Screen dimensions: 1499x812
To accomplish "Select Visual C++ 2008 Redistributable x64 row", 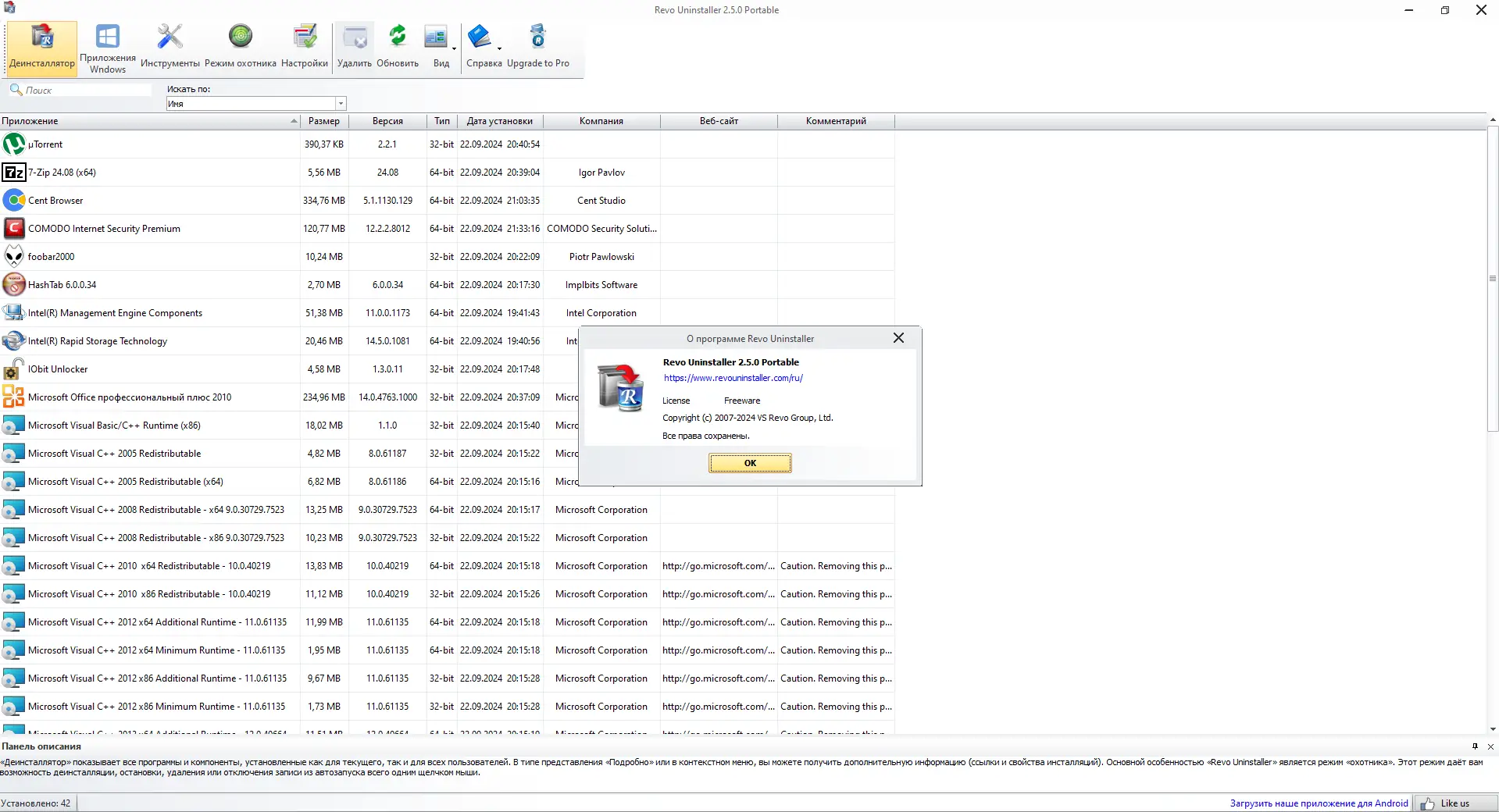I will coord(447,510).
